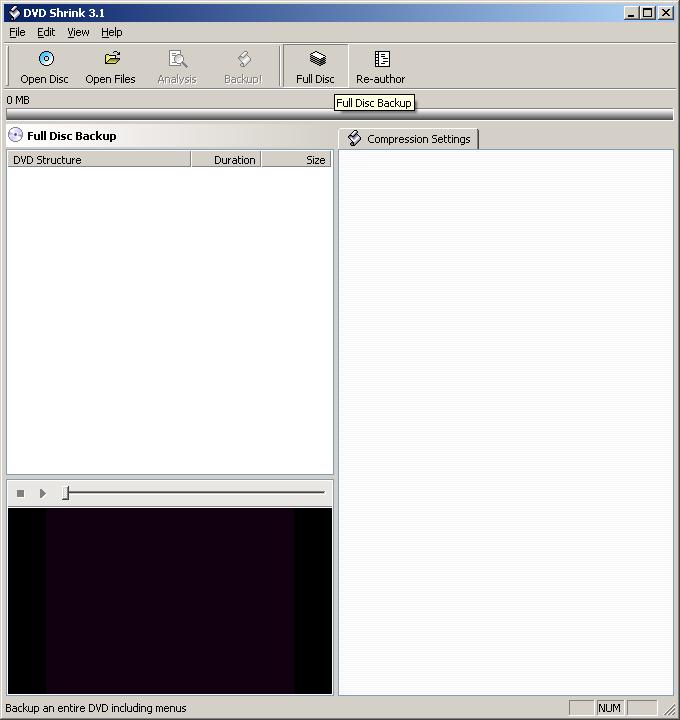Sort by the Duration column header
This screenshot has width=680, height=720.
coord(226,159)
